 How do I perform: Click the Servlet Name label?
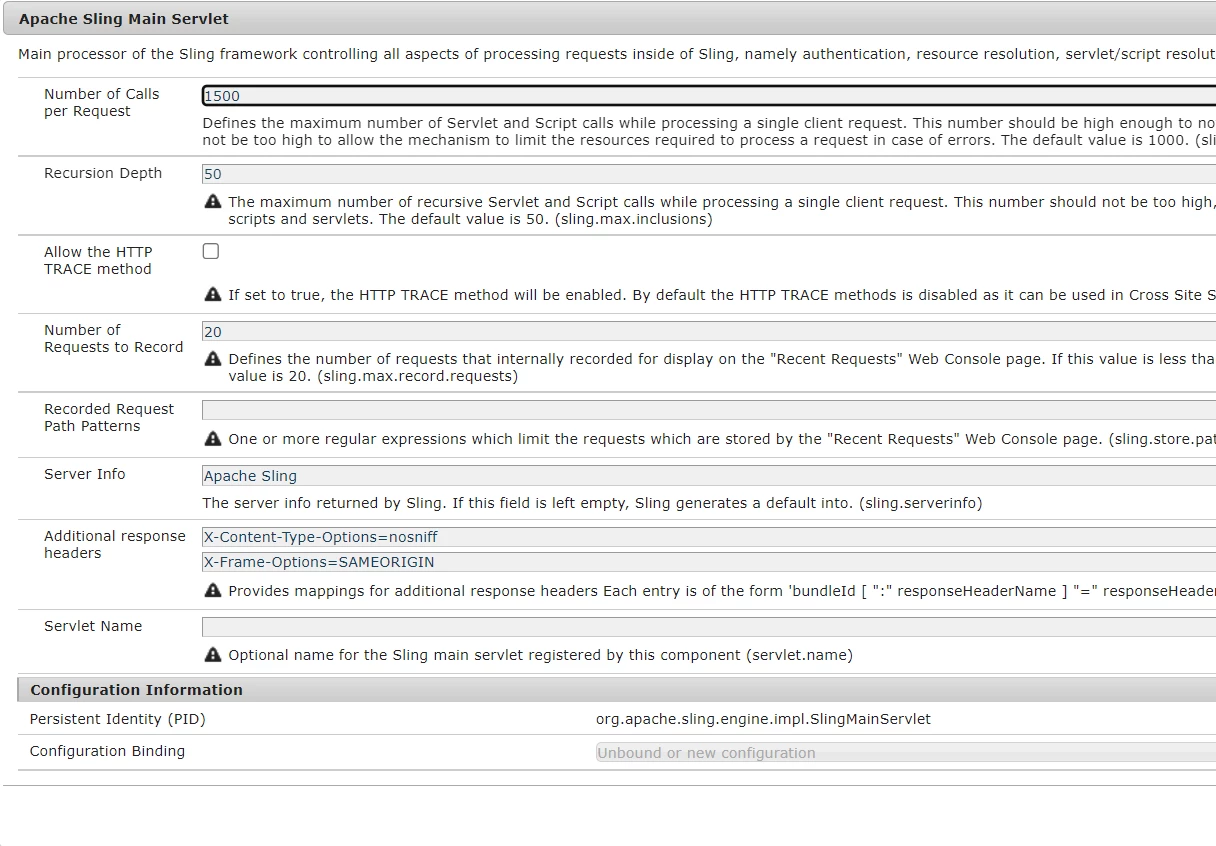pyautogui.click(x=93, y=626)
